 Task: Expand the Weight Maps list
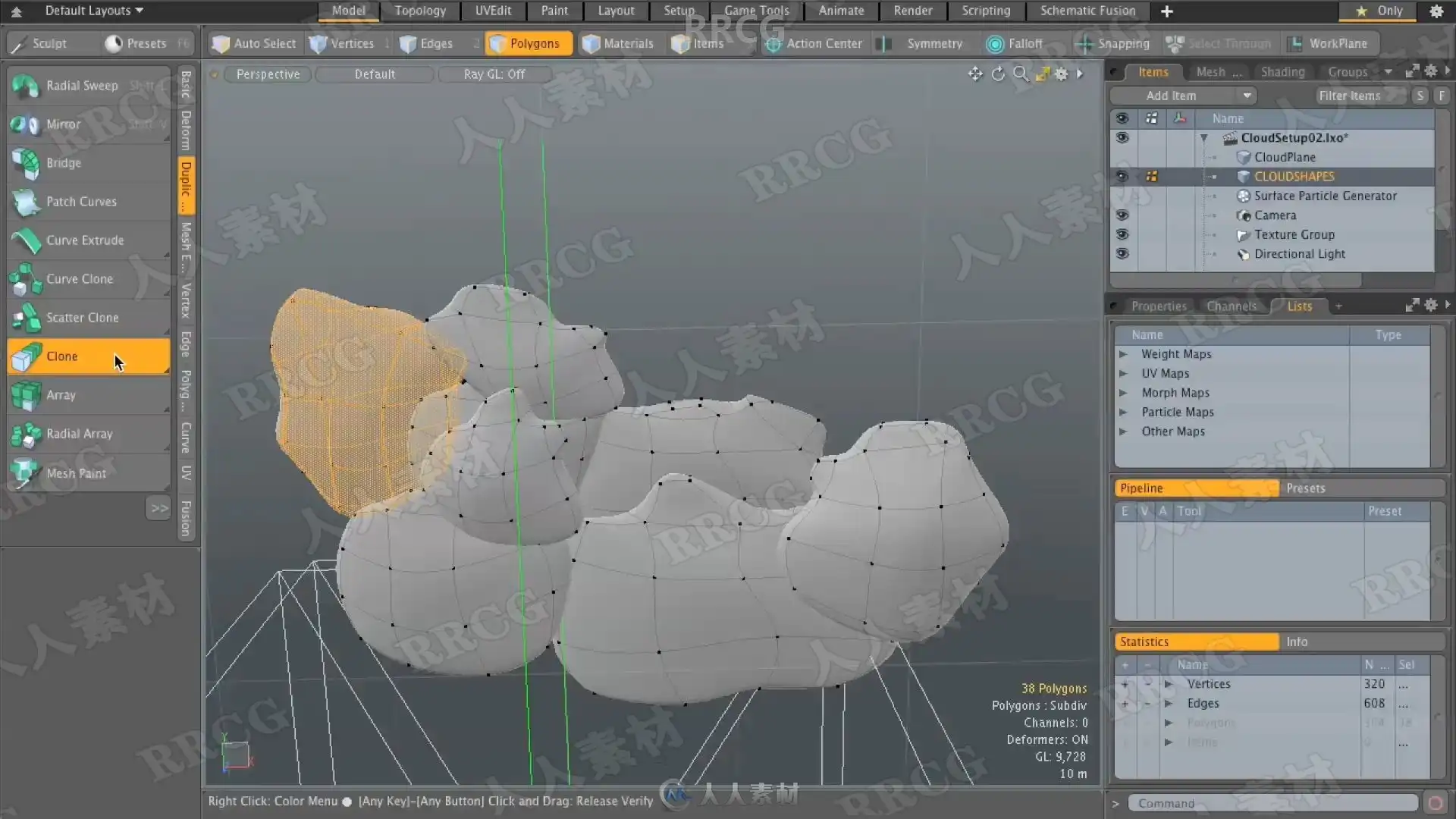click(x=1123, y=354)
